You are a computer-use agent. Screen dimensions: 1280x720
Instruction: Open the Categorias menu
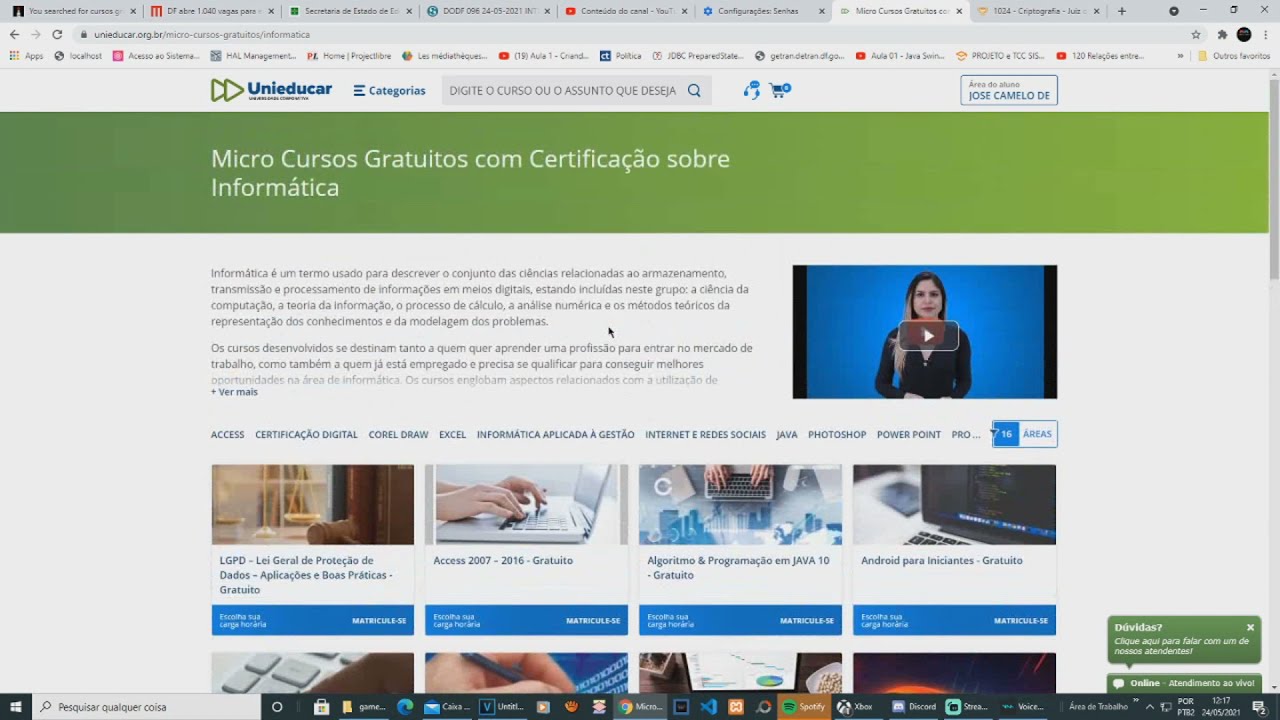coord(389,90)
